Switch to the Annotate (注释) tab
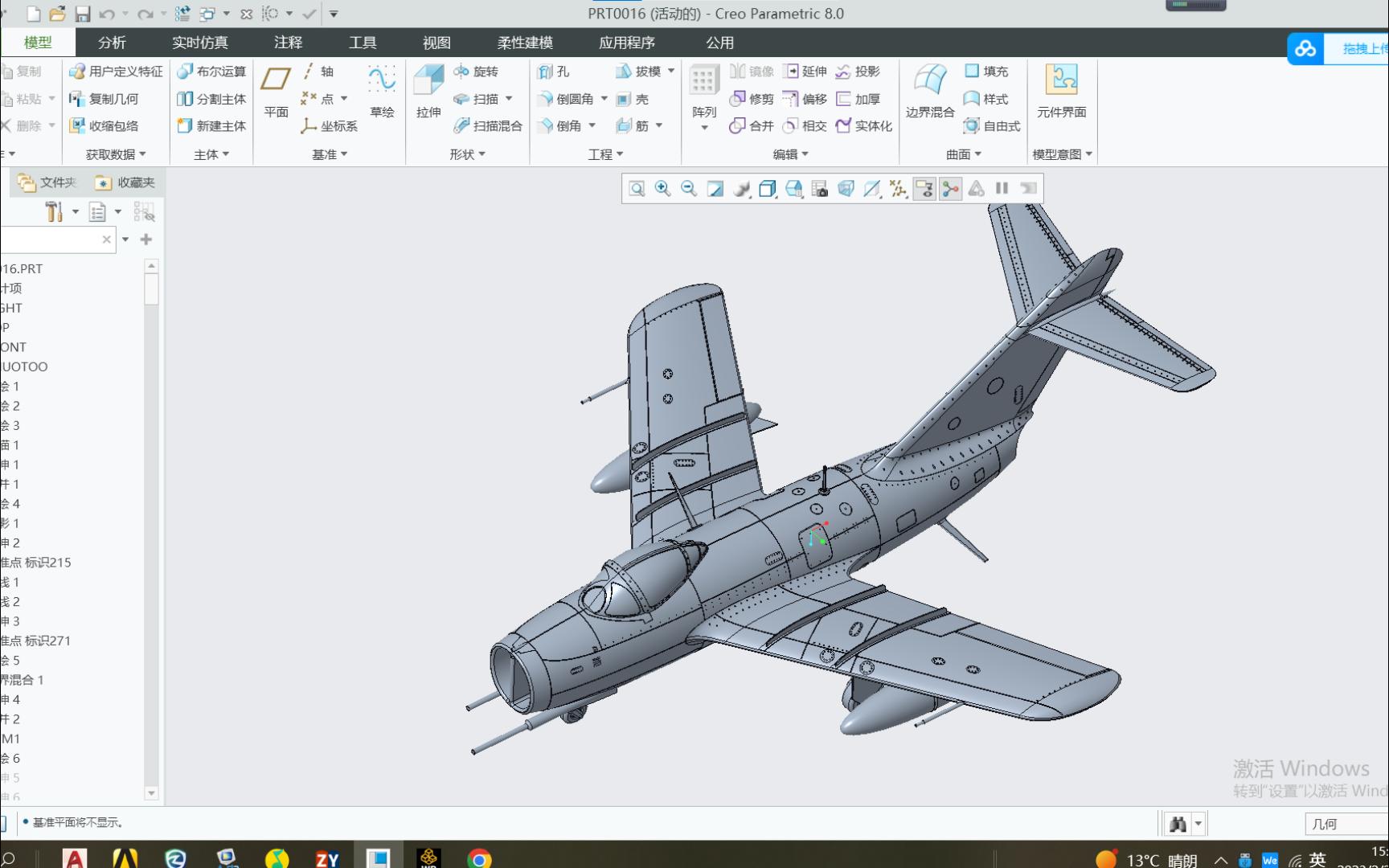 289,43
